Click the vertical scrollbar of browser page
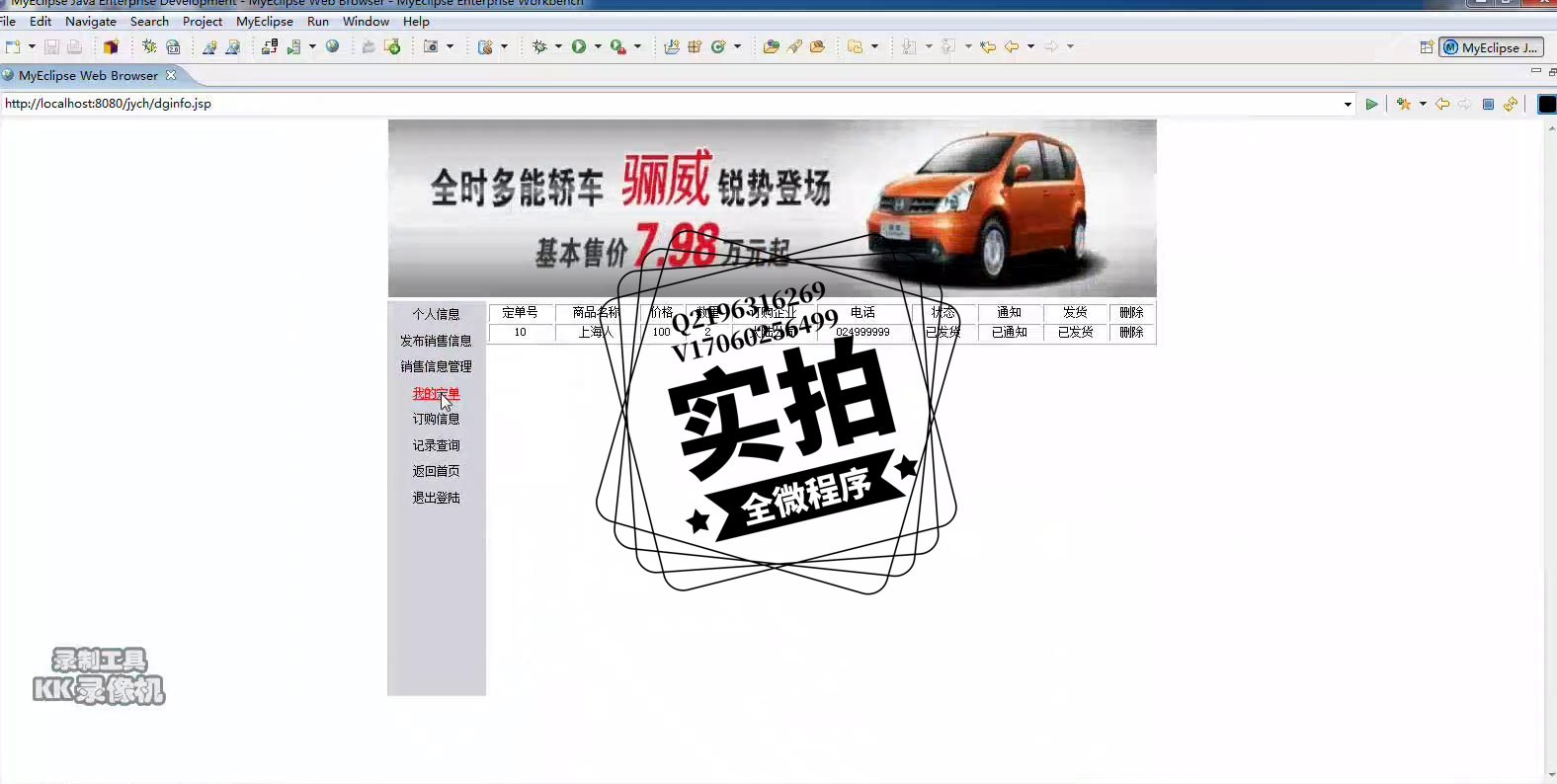Image resolution: width=1557 pixels, height=784 pixels. [x=1550, y=449]
